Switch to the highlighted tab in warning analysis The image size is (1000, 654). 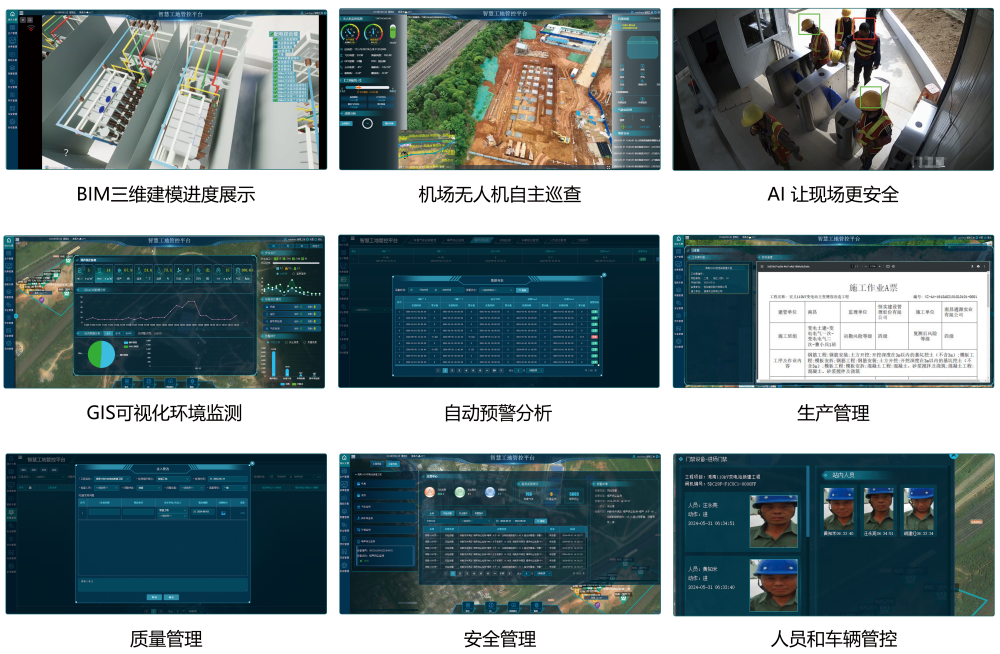(x=483, y=241)
